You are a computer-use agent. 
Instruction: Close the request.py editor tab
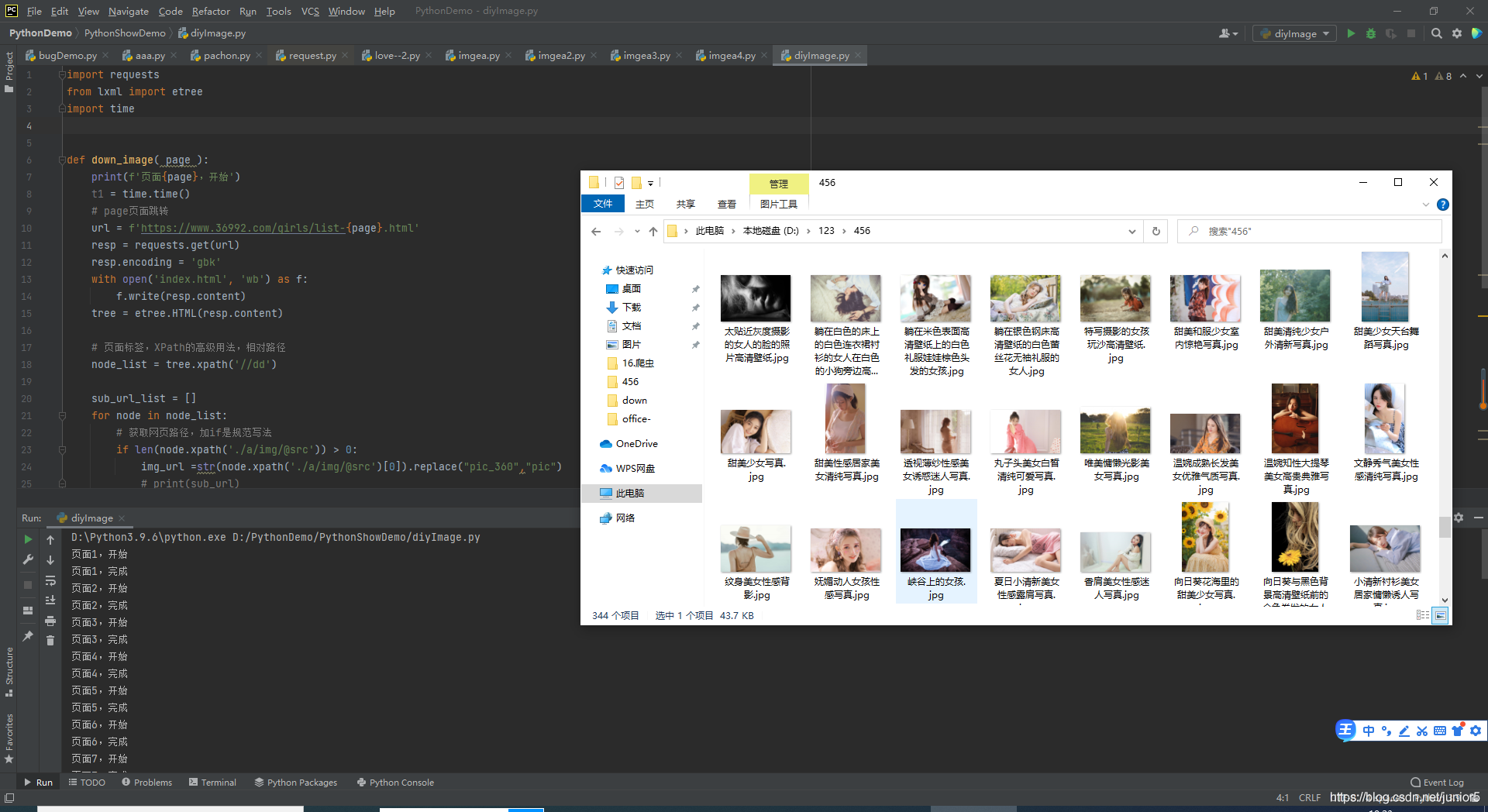pyautogui.click(x=345, y=56)
